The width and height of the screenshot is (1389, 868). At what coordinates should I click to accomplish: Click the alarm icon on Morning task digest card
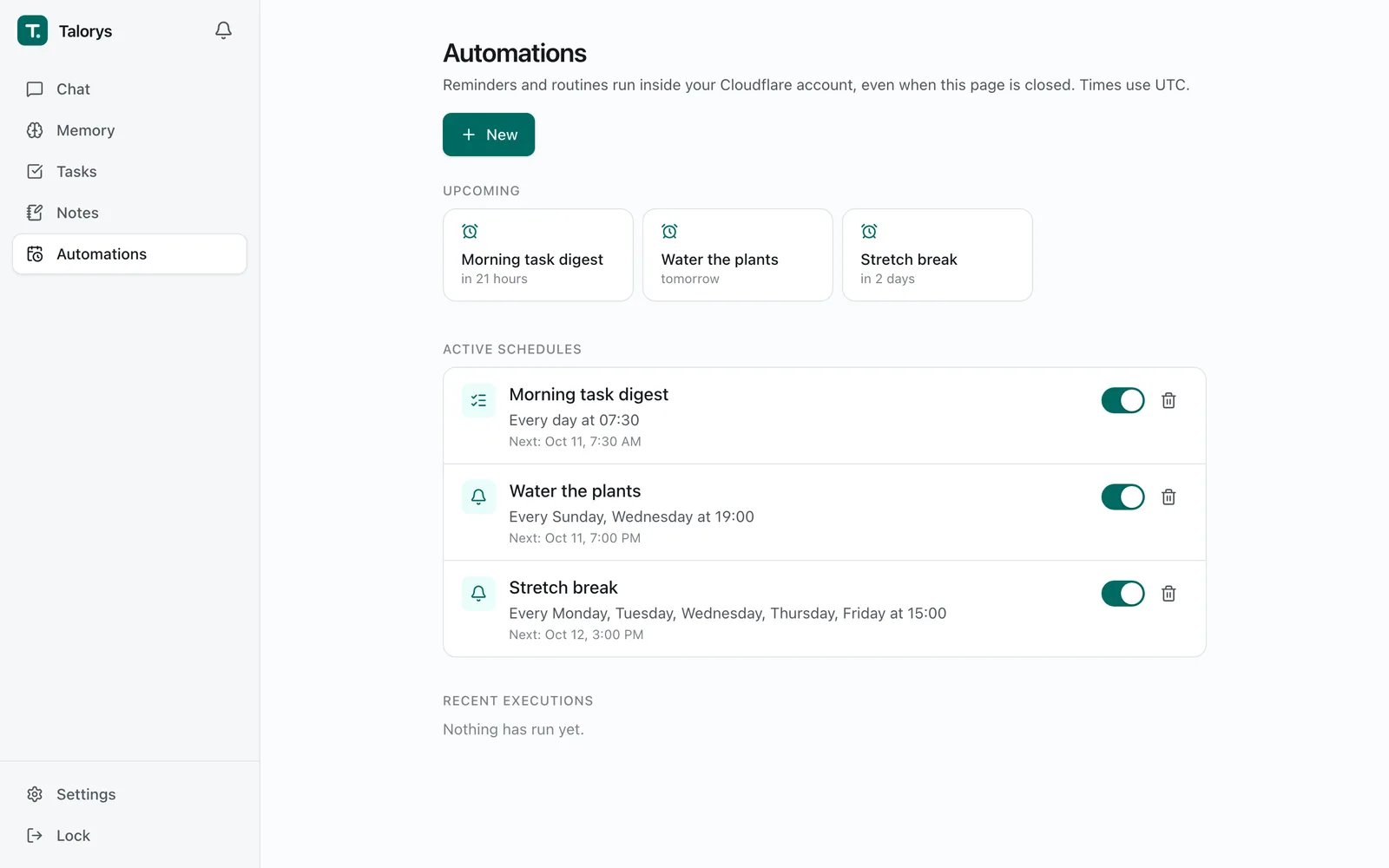(x=470, y=231)
